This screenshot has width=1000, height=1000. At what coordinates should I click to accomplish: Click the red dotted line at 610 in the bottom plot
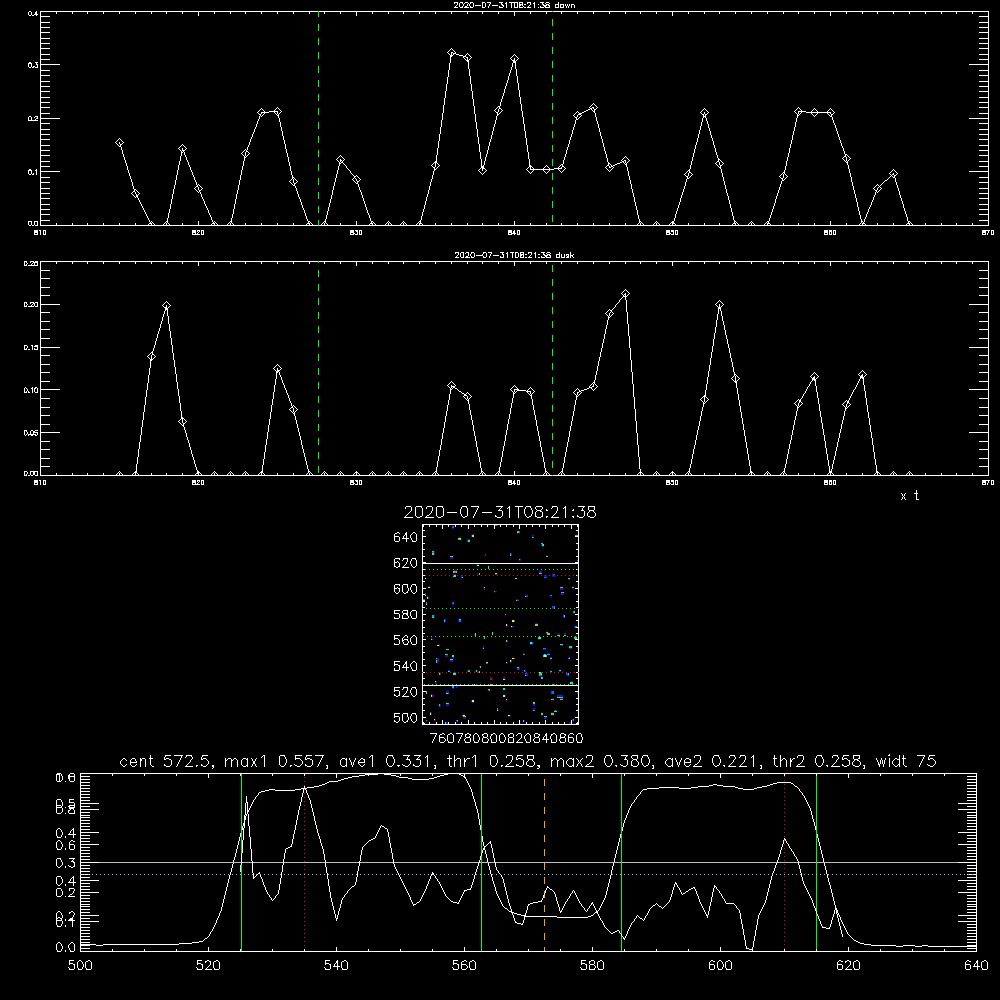784,861
